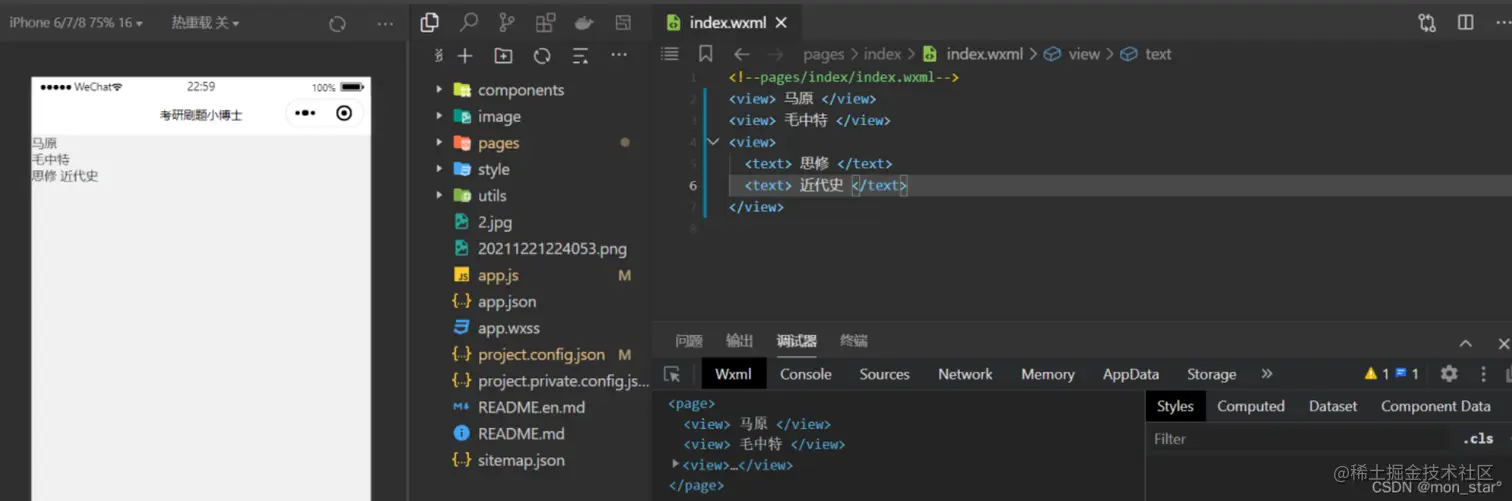Collapse all folders in explorer
This screenshot has height=501, width=1512.
[x=580, y=55]
